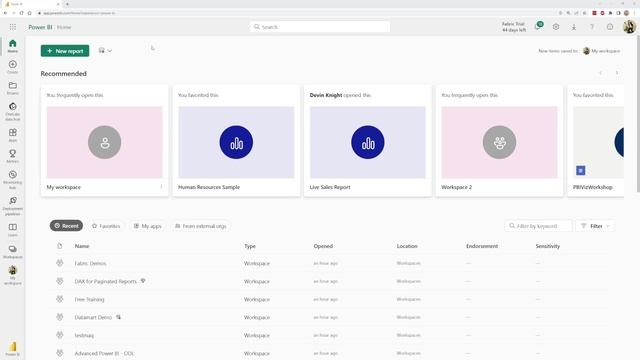This screenshot has width=640, height=360.
Task: Open the Workspace 2 recommended card
Action: [x=499, y=141]
